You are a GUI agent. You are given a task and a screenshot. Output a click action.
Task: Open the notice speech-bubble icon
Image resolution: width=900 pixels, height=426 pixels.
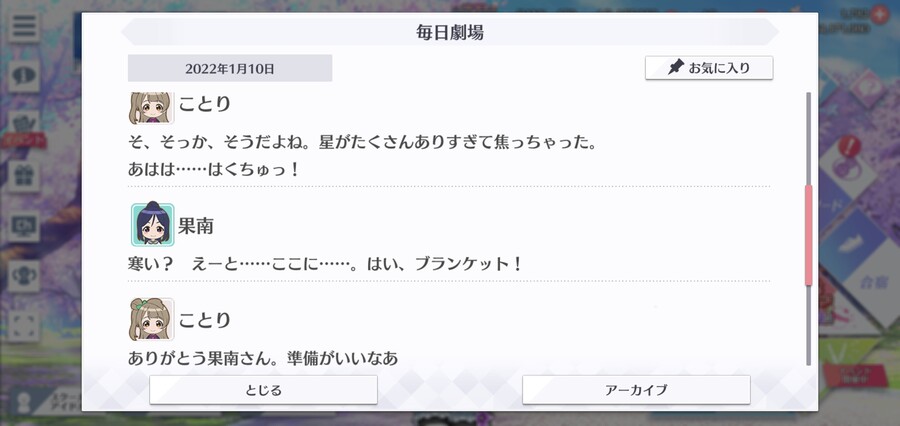pos(24,75)
